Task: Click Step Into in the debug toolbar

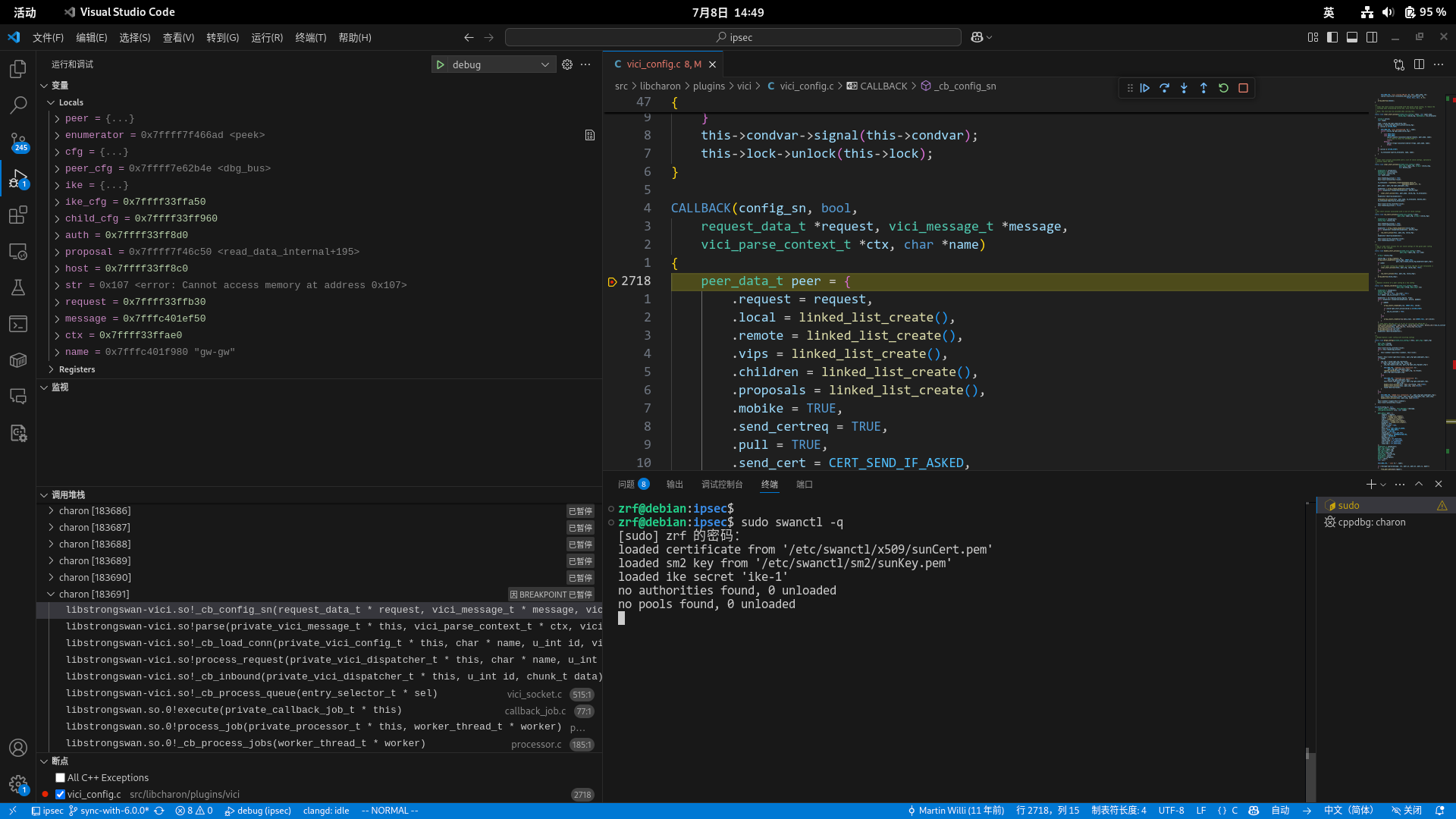Action: (1184, 88)
